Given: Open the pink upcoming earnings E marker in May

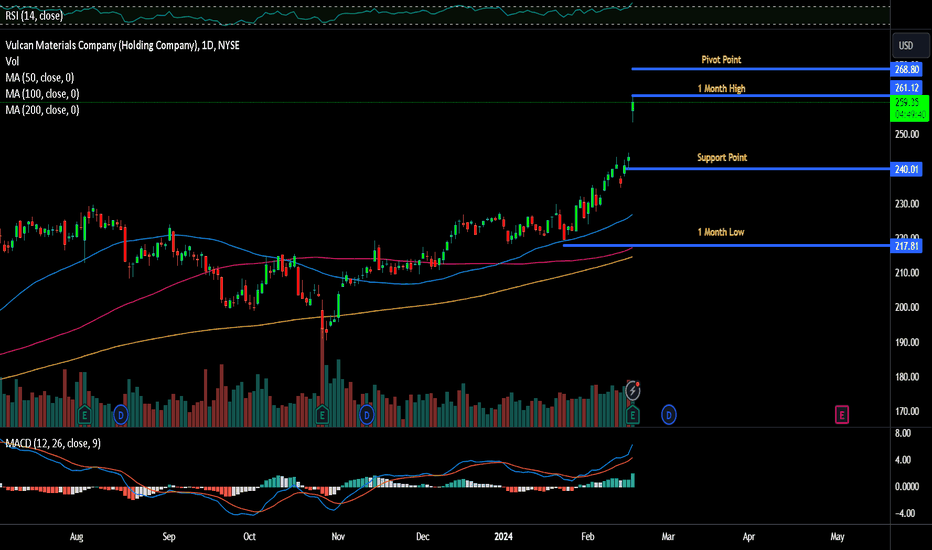Looking at the screenshot, I should point(842,414).
